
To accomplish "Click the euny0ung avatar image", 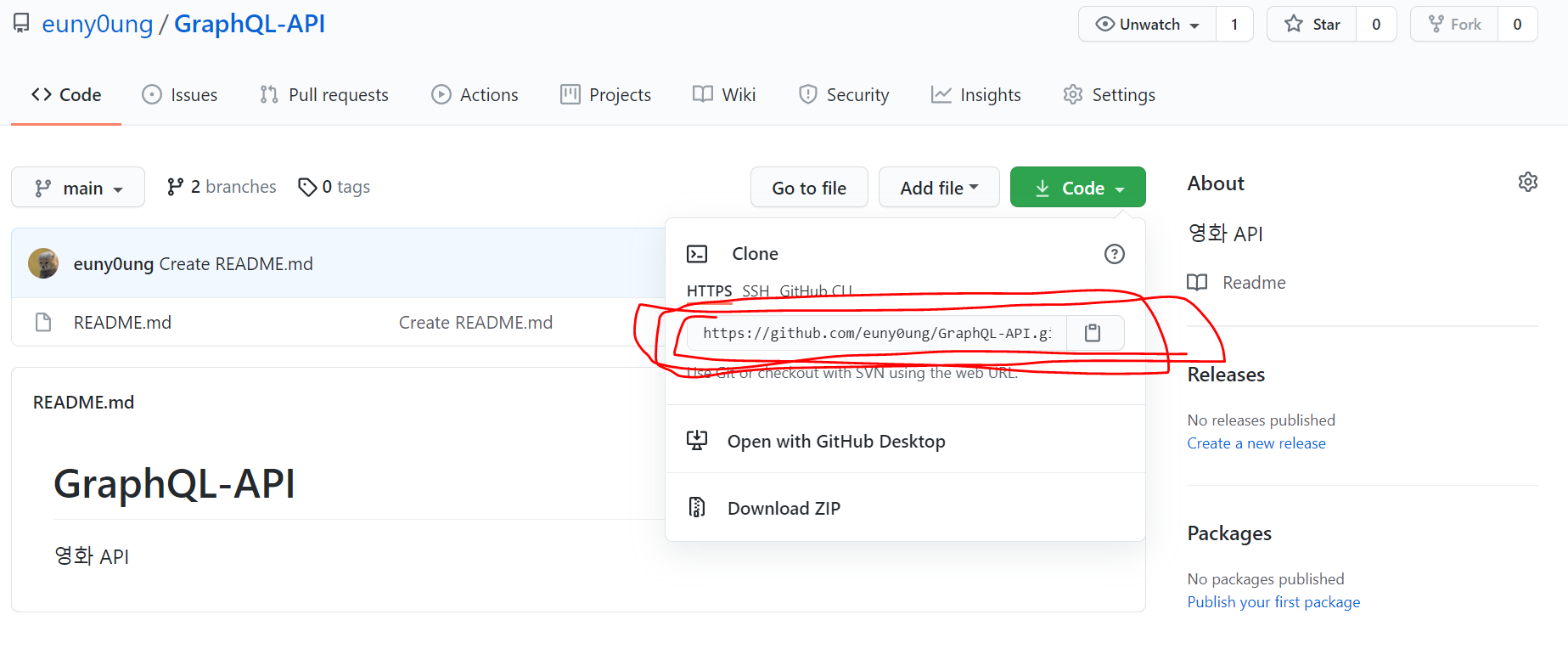I will click(x=43, y=263).
